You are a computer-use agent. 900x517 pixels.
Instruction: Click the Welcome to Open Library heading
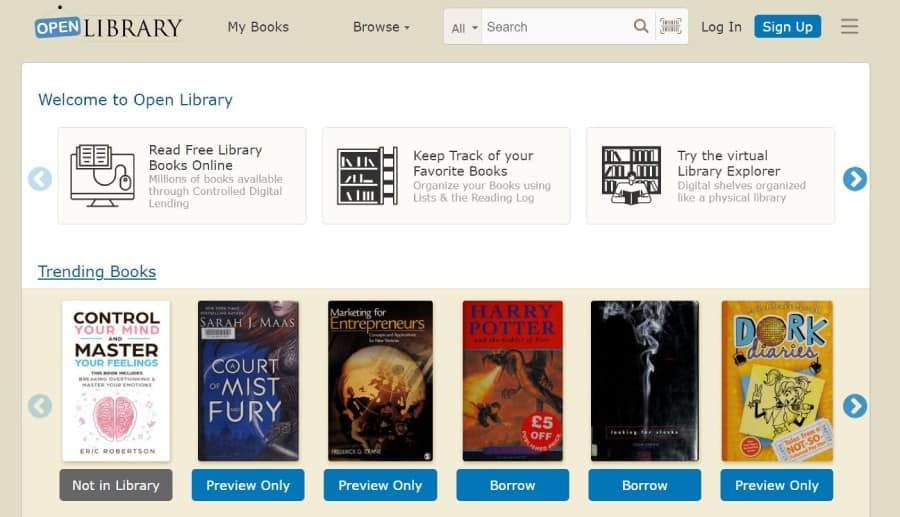tap(135, 100)
